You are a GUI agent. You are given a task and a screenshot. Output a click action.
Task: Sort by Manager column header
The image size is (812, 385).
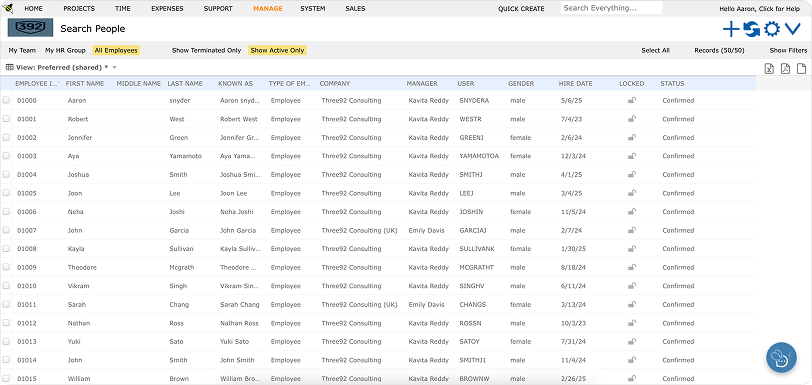422,83
